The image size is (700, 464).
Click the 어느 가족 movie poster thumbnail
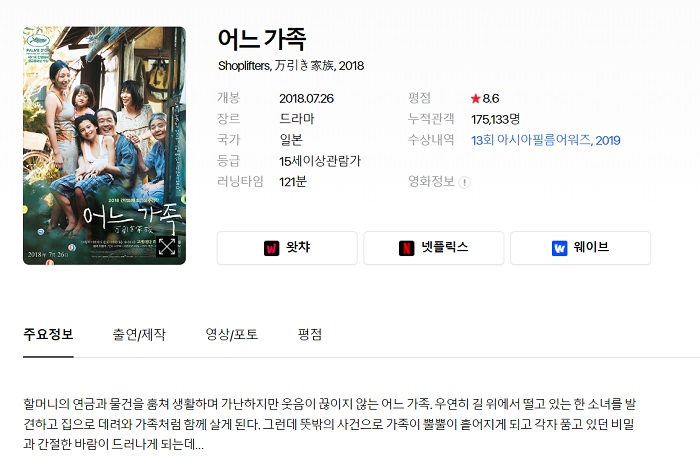104,146
